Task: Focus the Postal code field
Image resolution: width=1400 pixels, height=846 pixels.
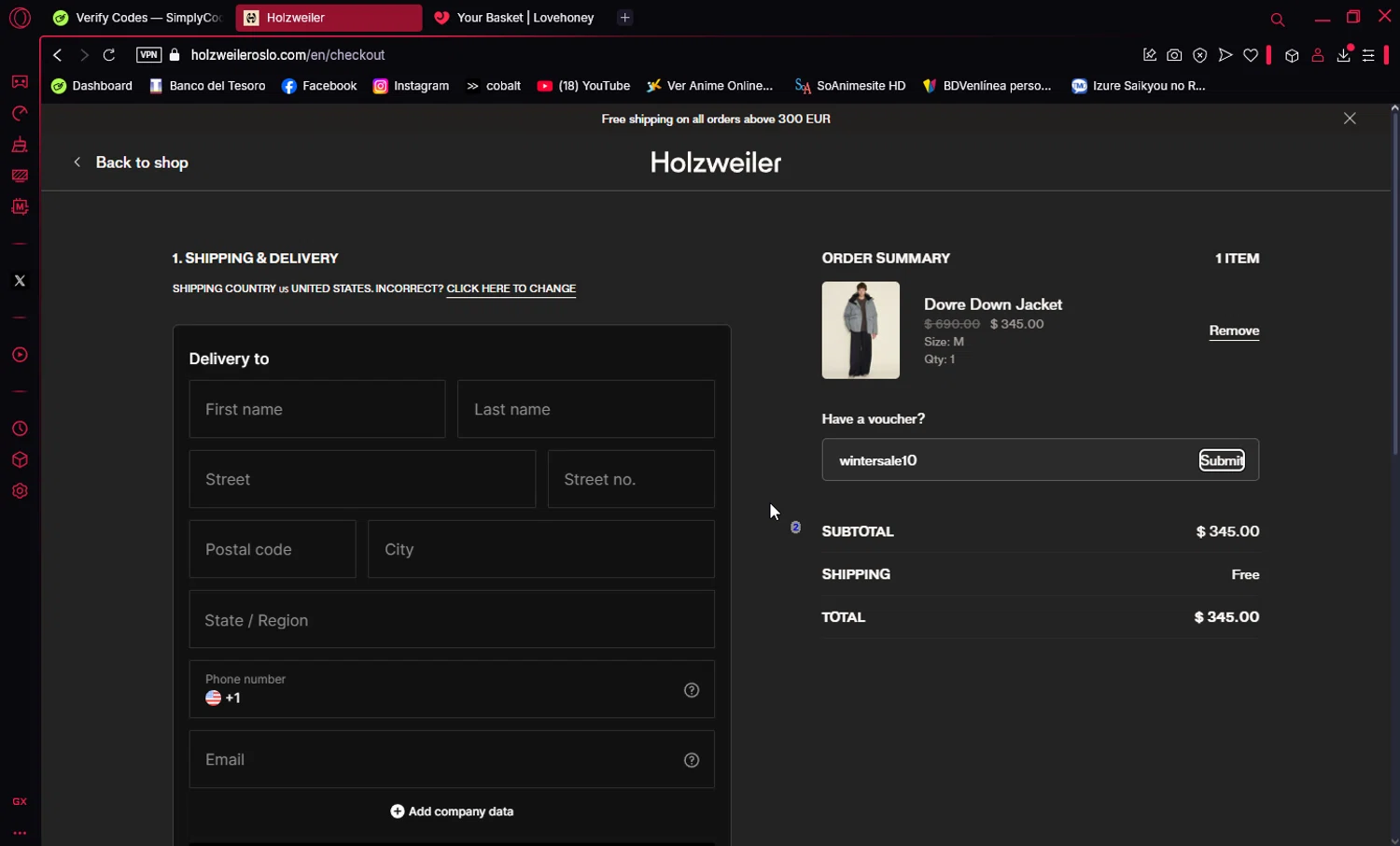Action: pos(273,549)
